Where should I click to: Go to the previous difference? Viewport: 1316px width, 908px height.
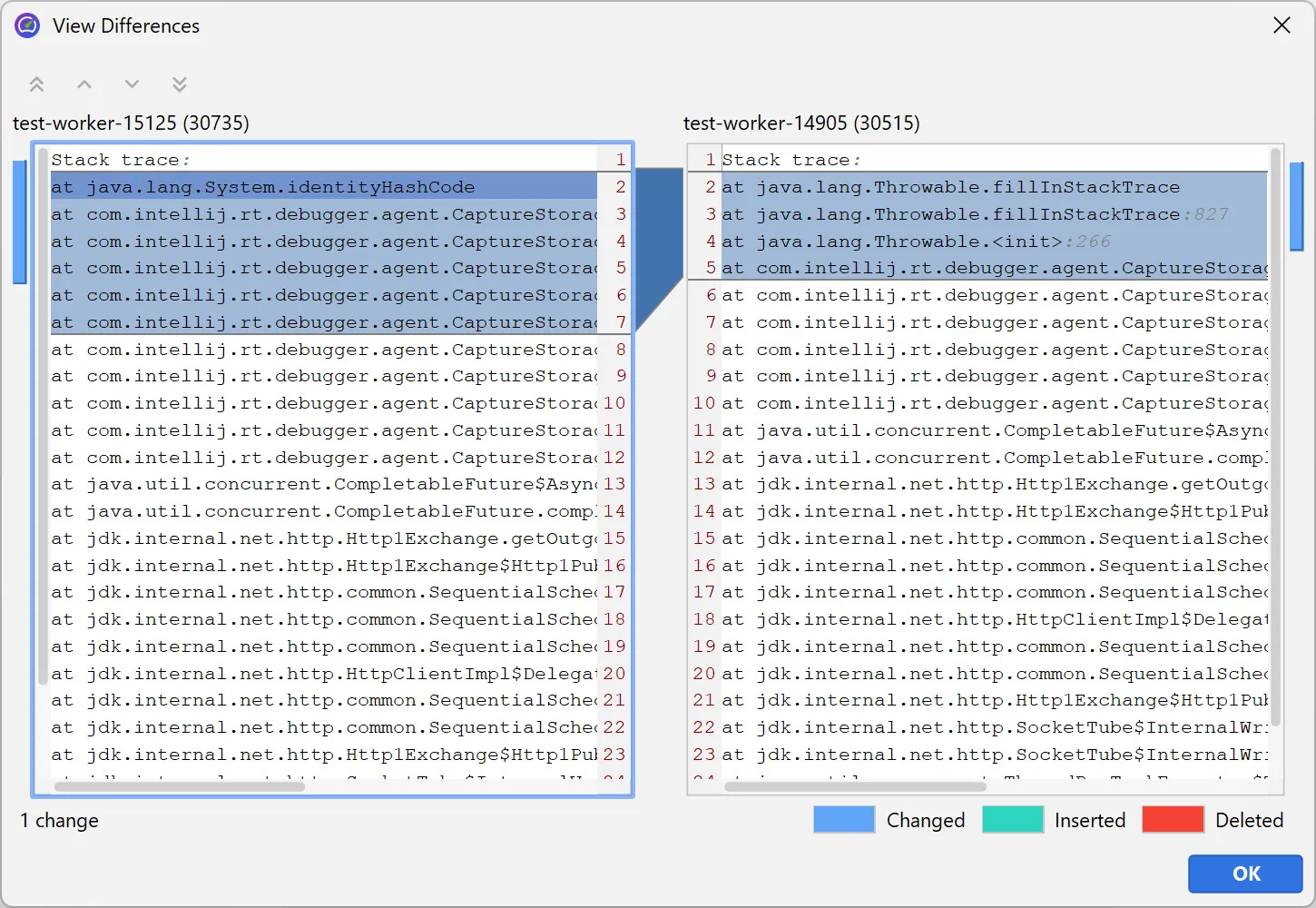[x=83, y=84]
